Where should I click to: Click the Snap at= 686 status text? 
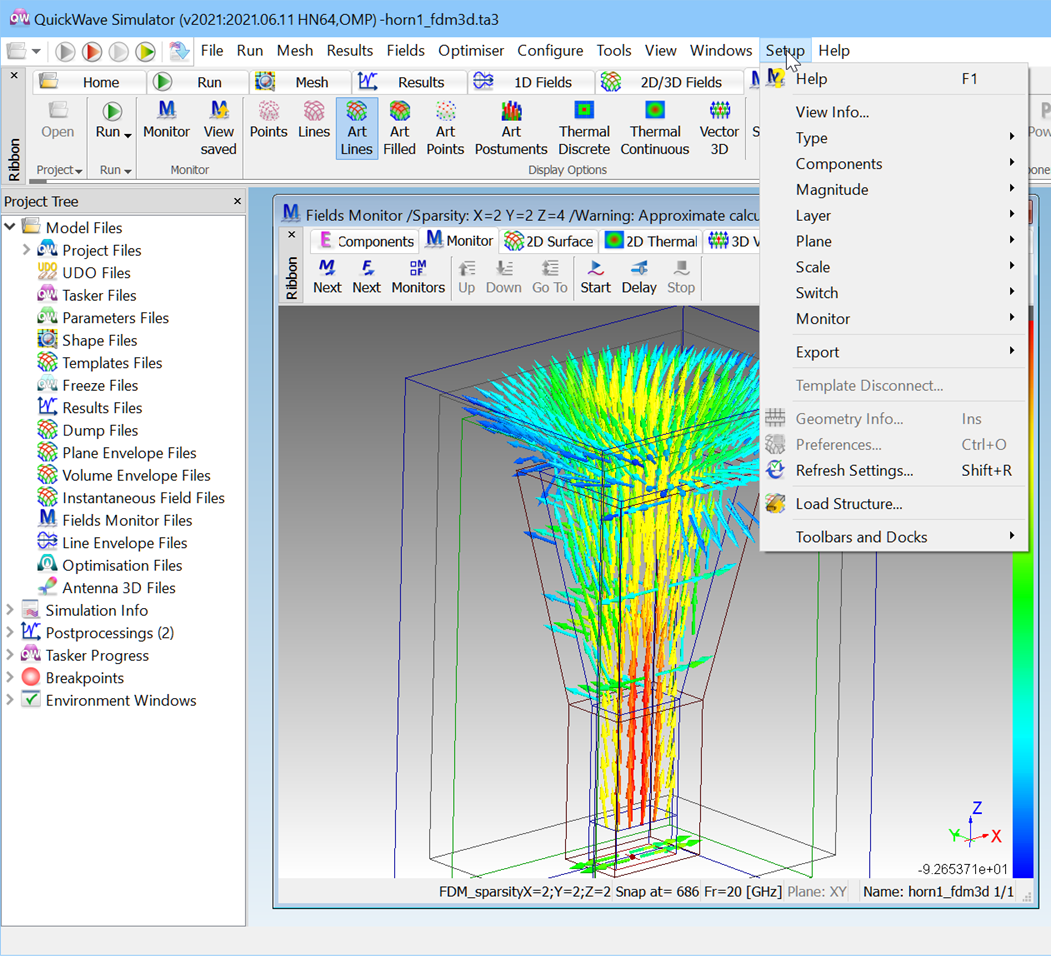(657, 892)
